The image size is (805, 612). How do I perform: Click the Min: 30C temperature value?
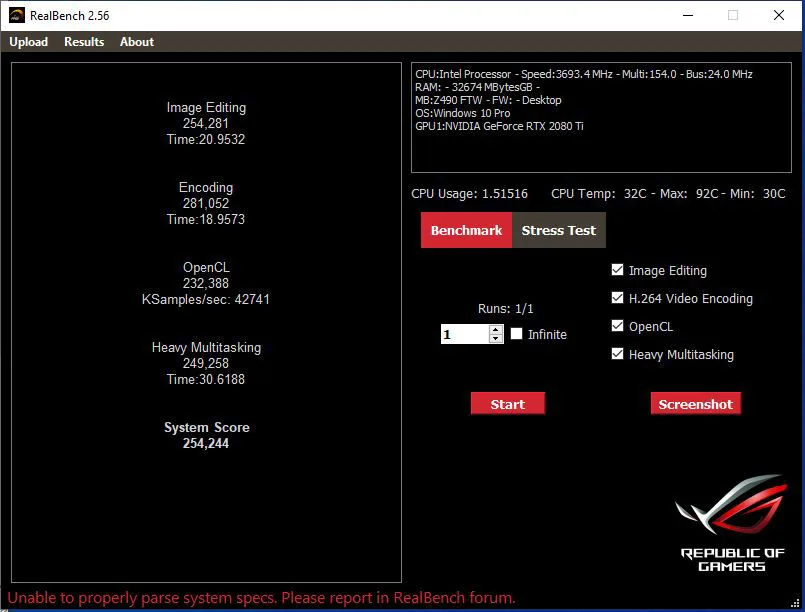757,194
